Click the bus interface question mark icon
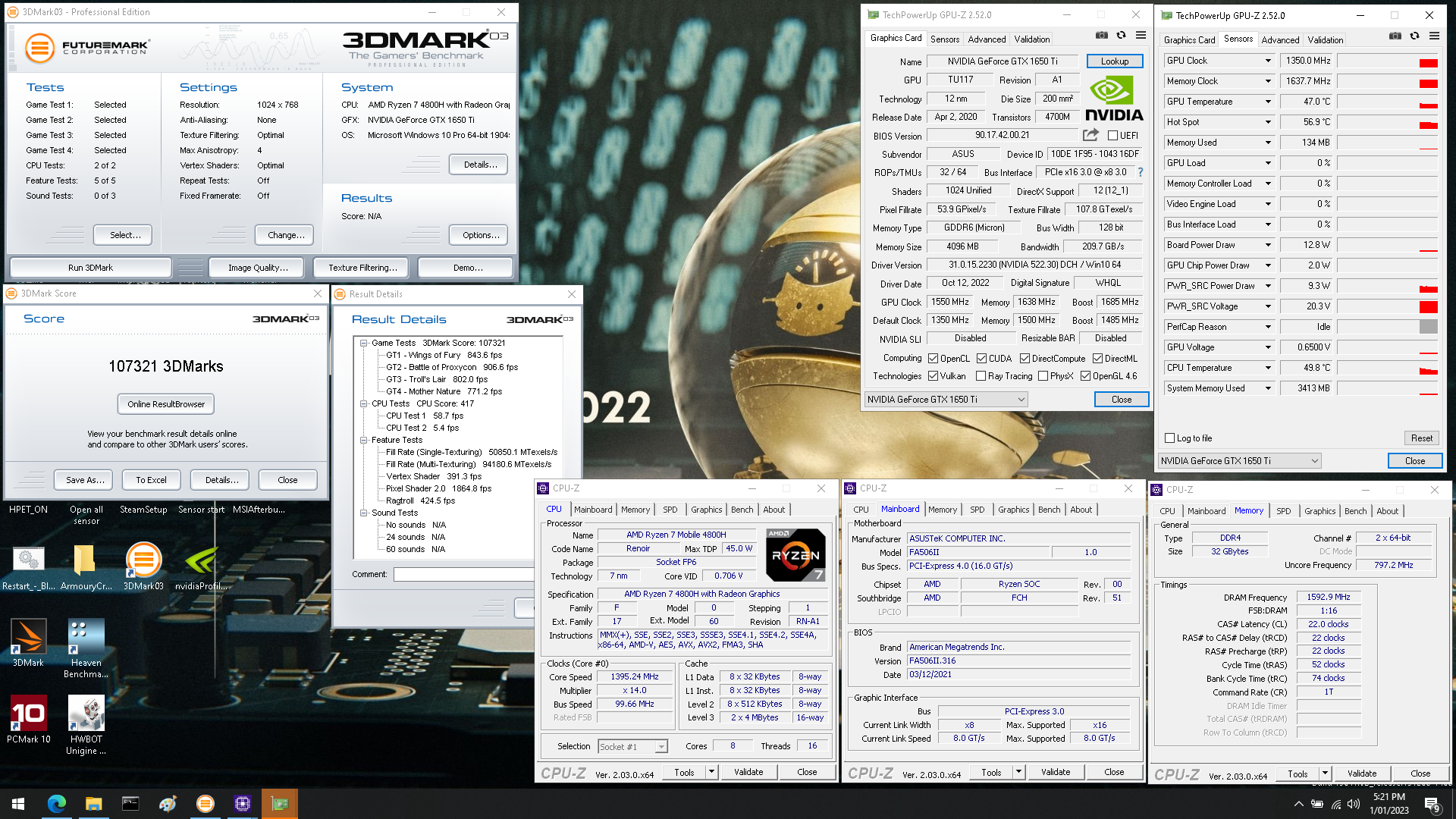1456x819 pixels. pyautogui.click(x=1140, y=172)
